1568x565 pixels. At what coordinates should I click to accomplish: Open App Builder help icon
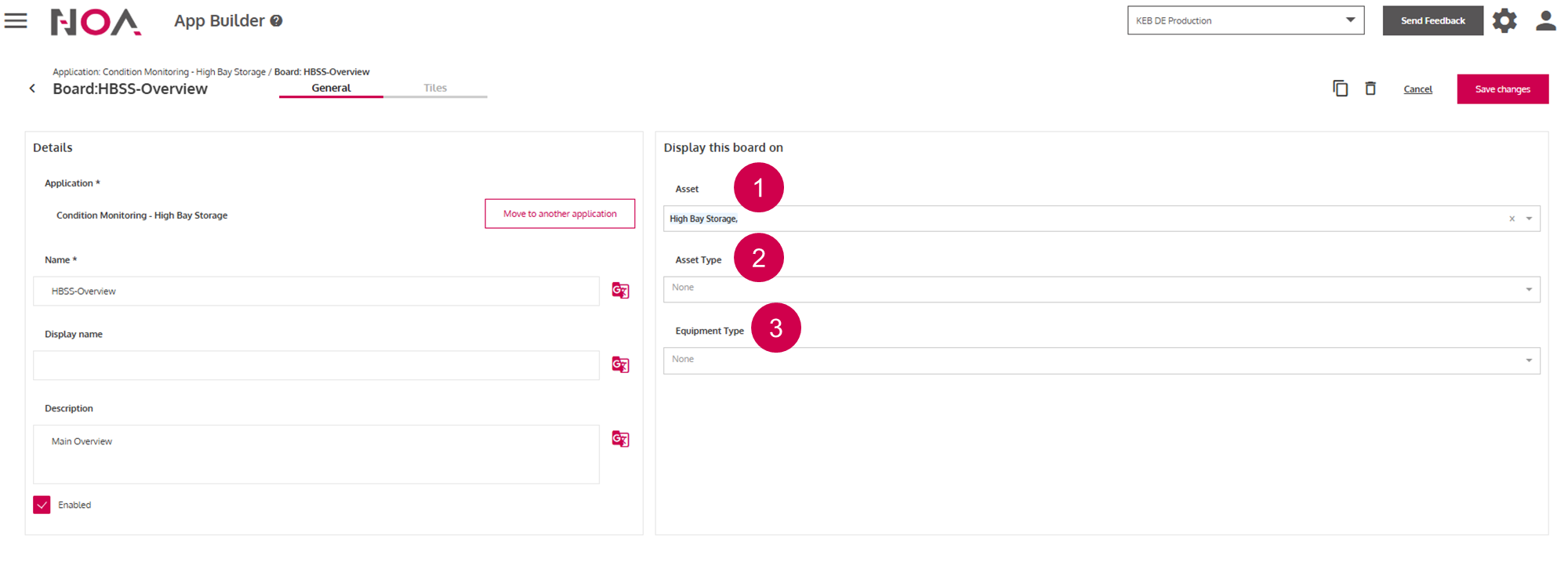coord(277,21)
